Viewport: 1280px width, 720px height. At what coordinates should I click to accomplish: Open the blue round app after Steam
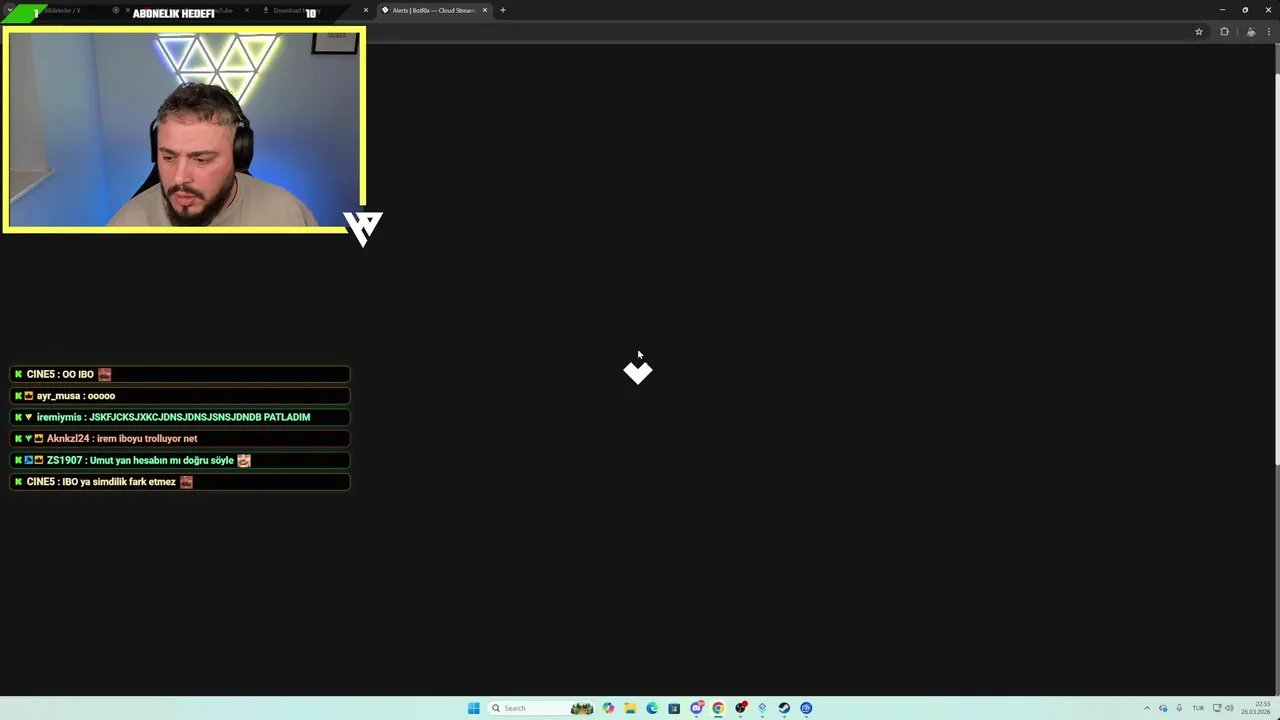[806, 708]
